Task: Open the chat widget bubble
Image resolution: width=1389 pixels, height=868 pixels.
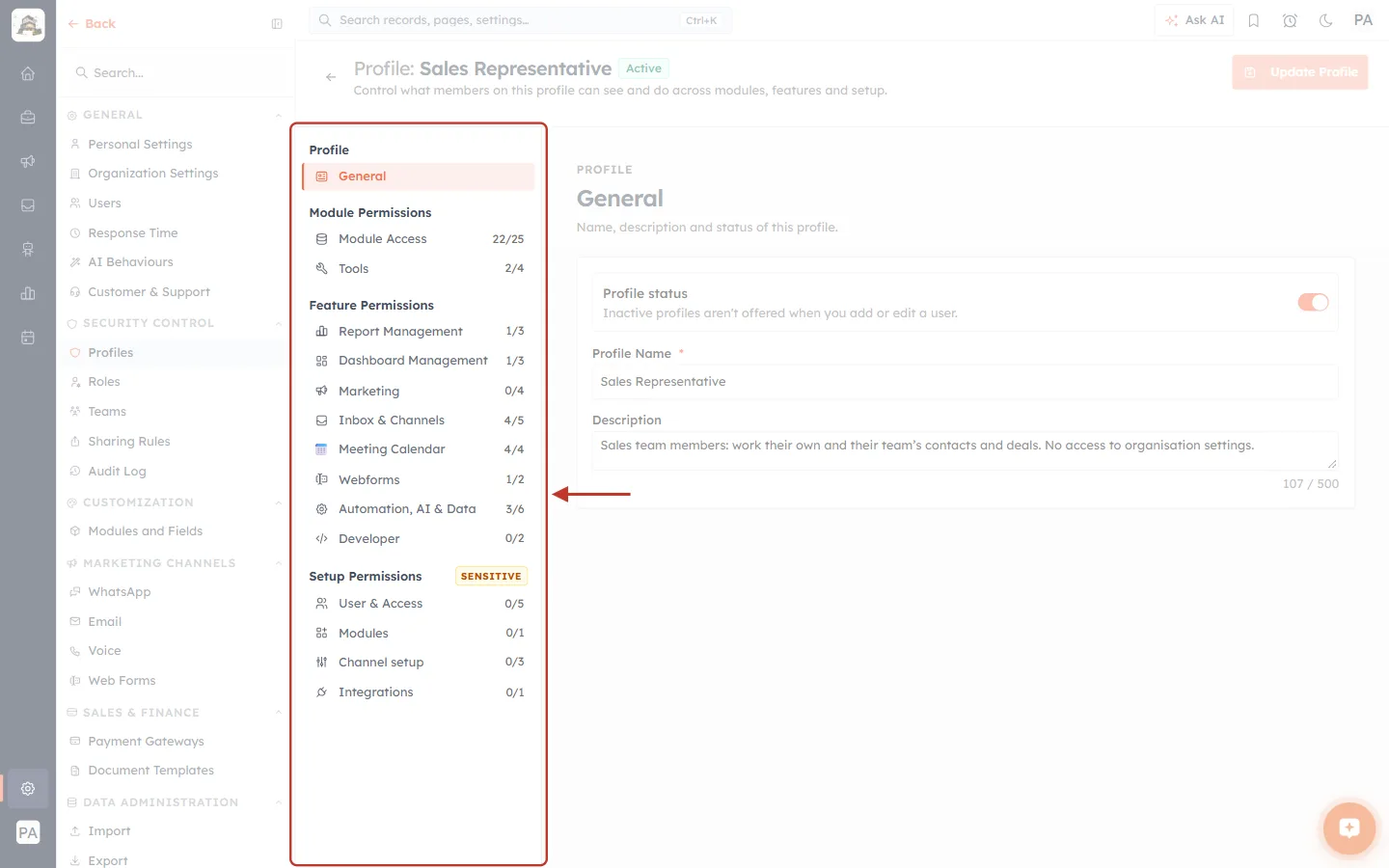Action: coord(1349,827)
